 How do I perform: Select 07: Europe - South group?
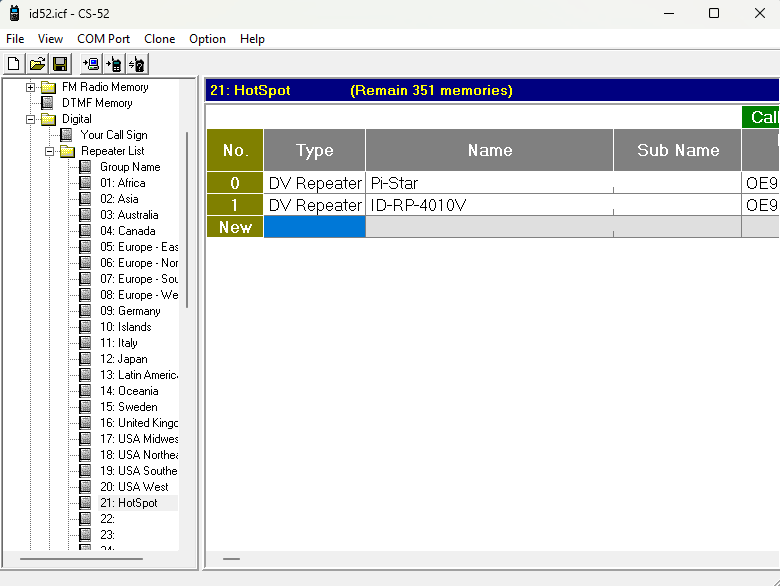point(139,279)
